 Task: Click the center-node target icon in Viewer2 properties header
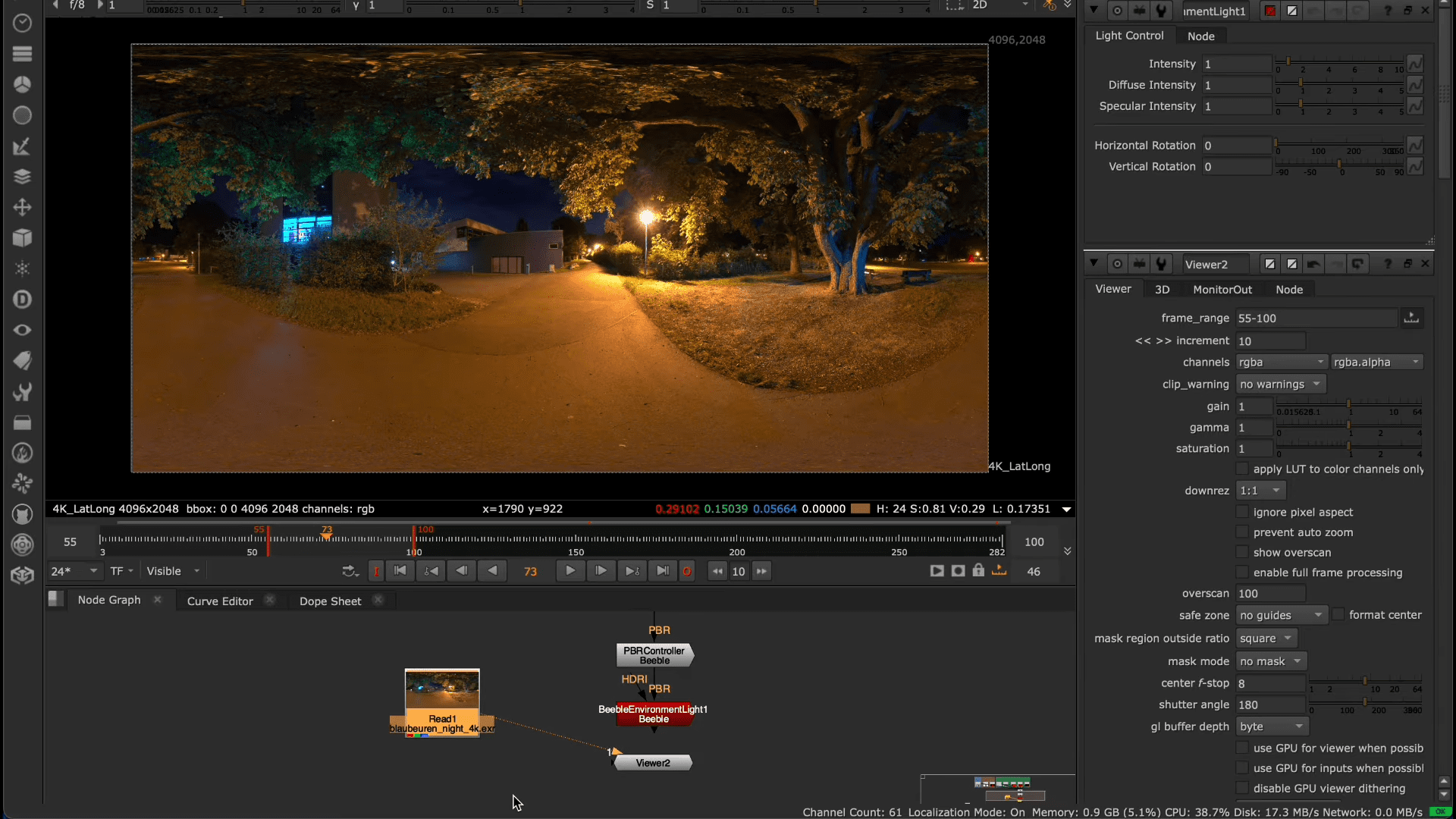pos(1117,264)
